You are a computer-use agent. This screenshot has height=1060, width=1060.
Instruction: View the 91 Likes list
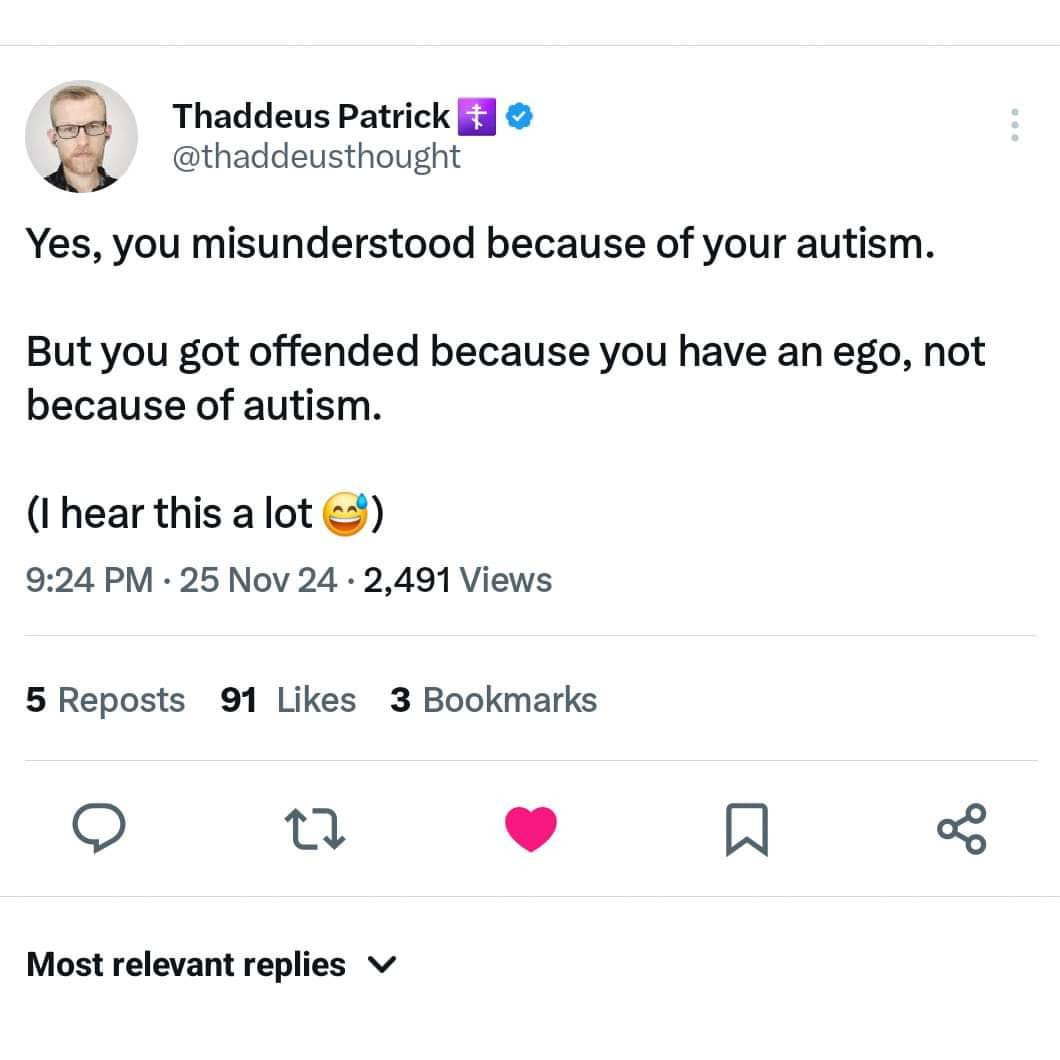point(288,700)
